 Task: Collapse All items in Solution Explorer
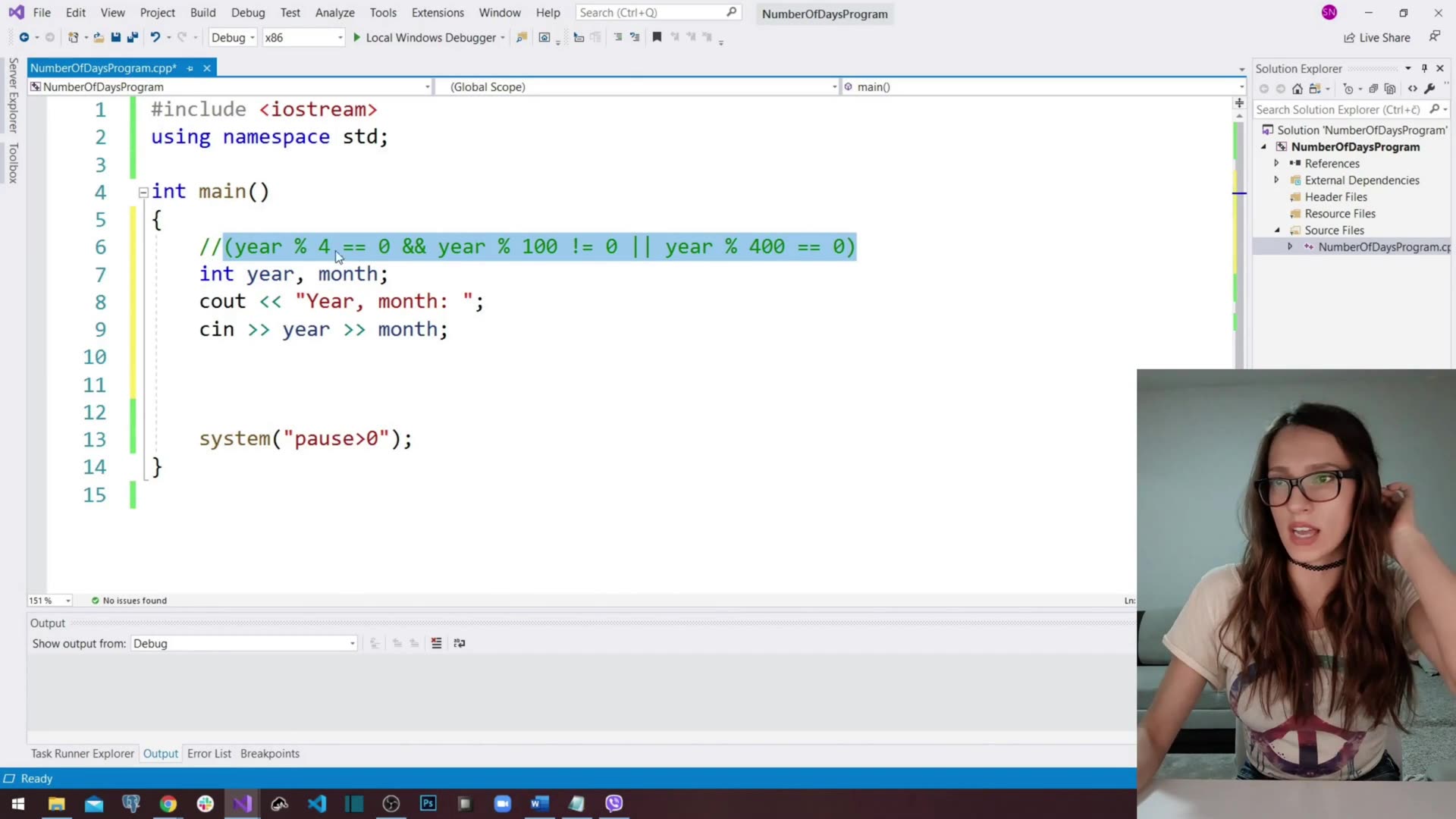(x=1373, y=89)
